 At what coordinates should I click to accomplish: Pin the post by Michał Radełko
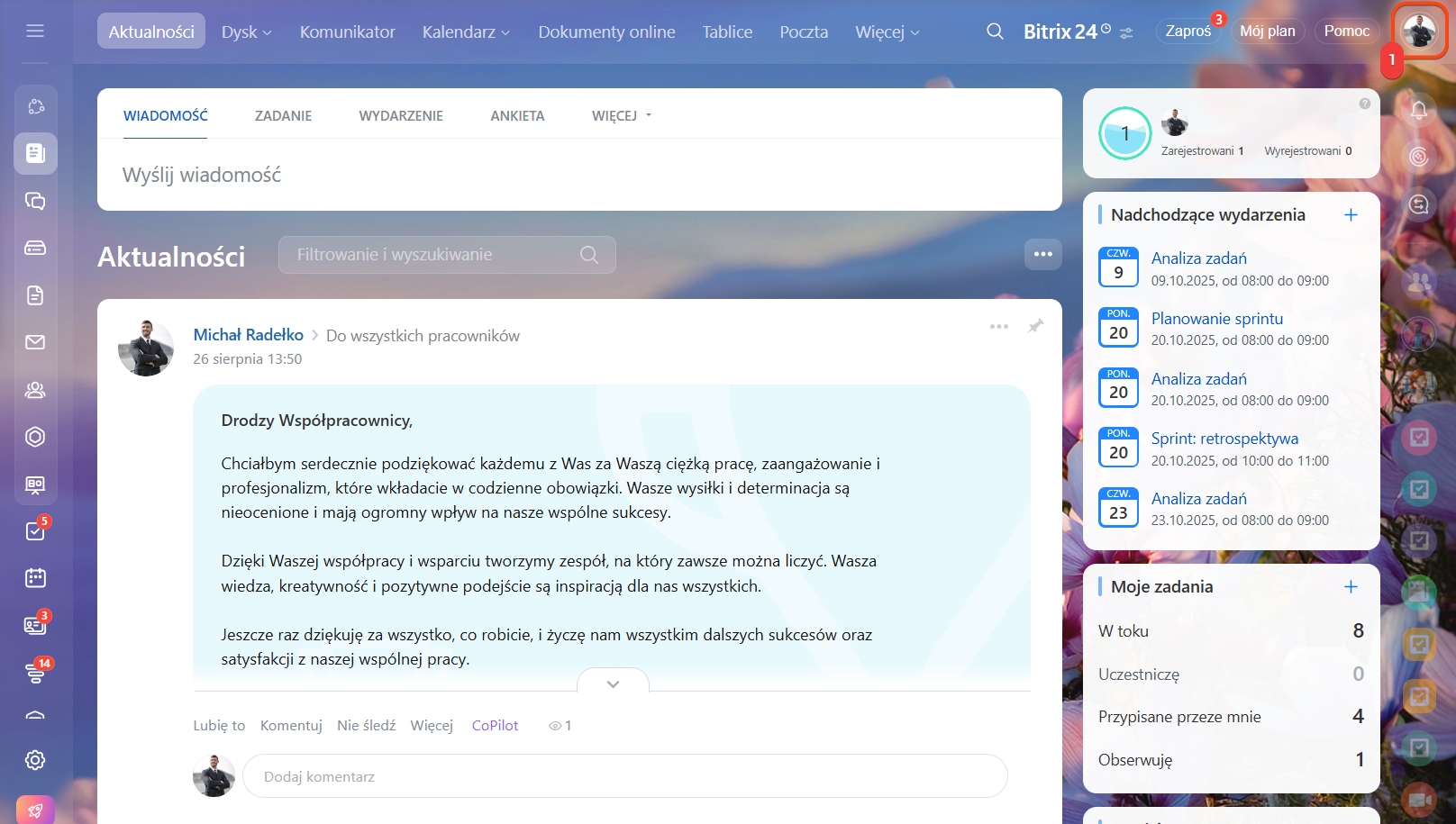[x=1036, y=326]
